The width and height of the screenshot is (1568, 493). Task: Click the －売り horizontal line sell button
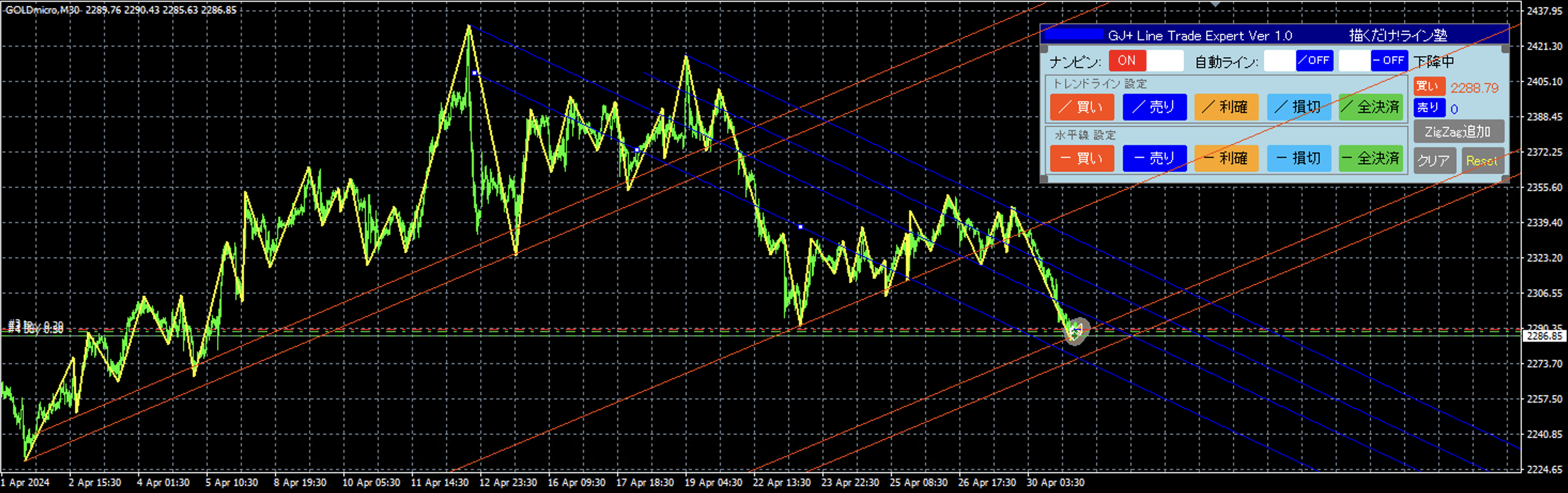[x=1154, y=158]
